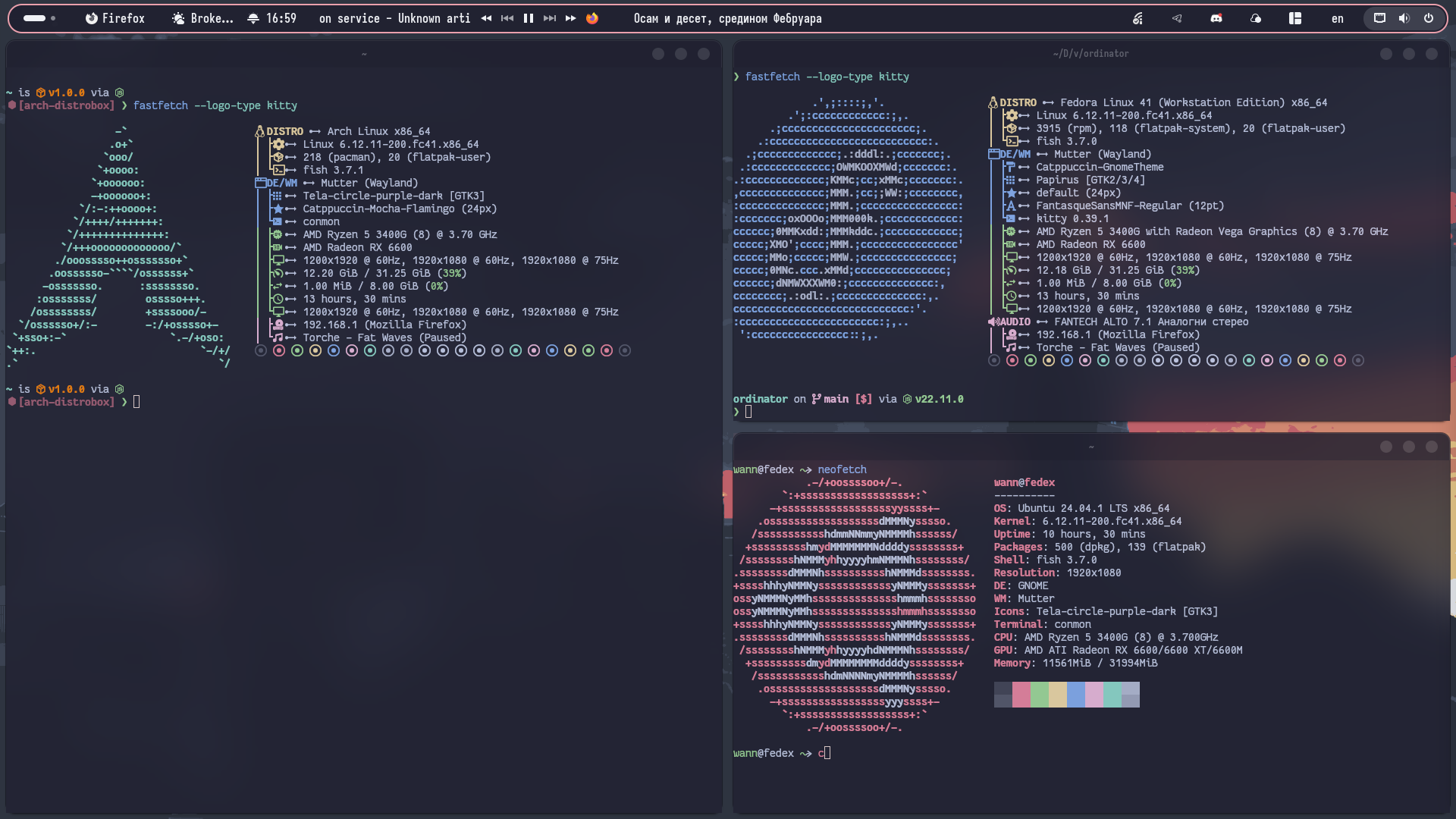Click 'Kernel: 6.12.11-200.fc41.x86_64' in neofetch output
The height and width of the screenshot is (819, 1456).
point(1087,521)
